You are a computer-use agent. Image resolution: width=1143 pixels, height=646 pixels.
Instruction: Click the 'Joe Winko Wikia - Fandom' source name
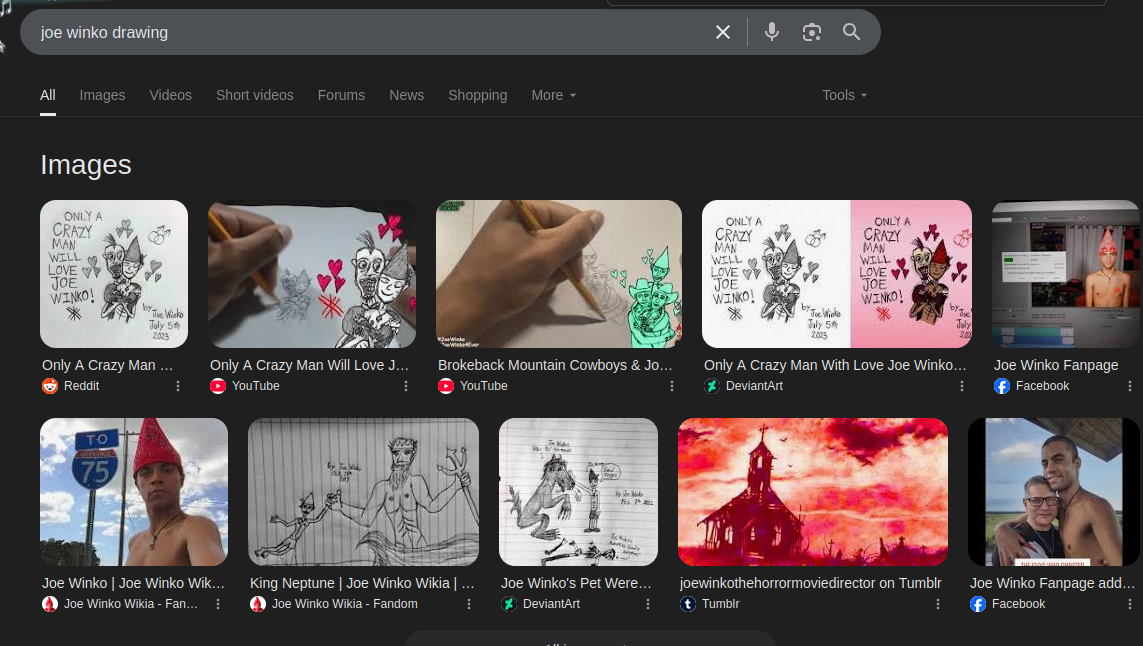click(x=345, y=604)
